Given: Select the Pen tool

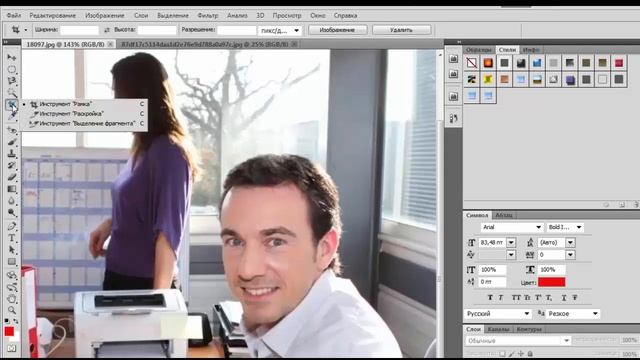Looking at the screenshot, I should [11, 227].
